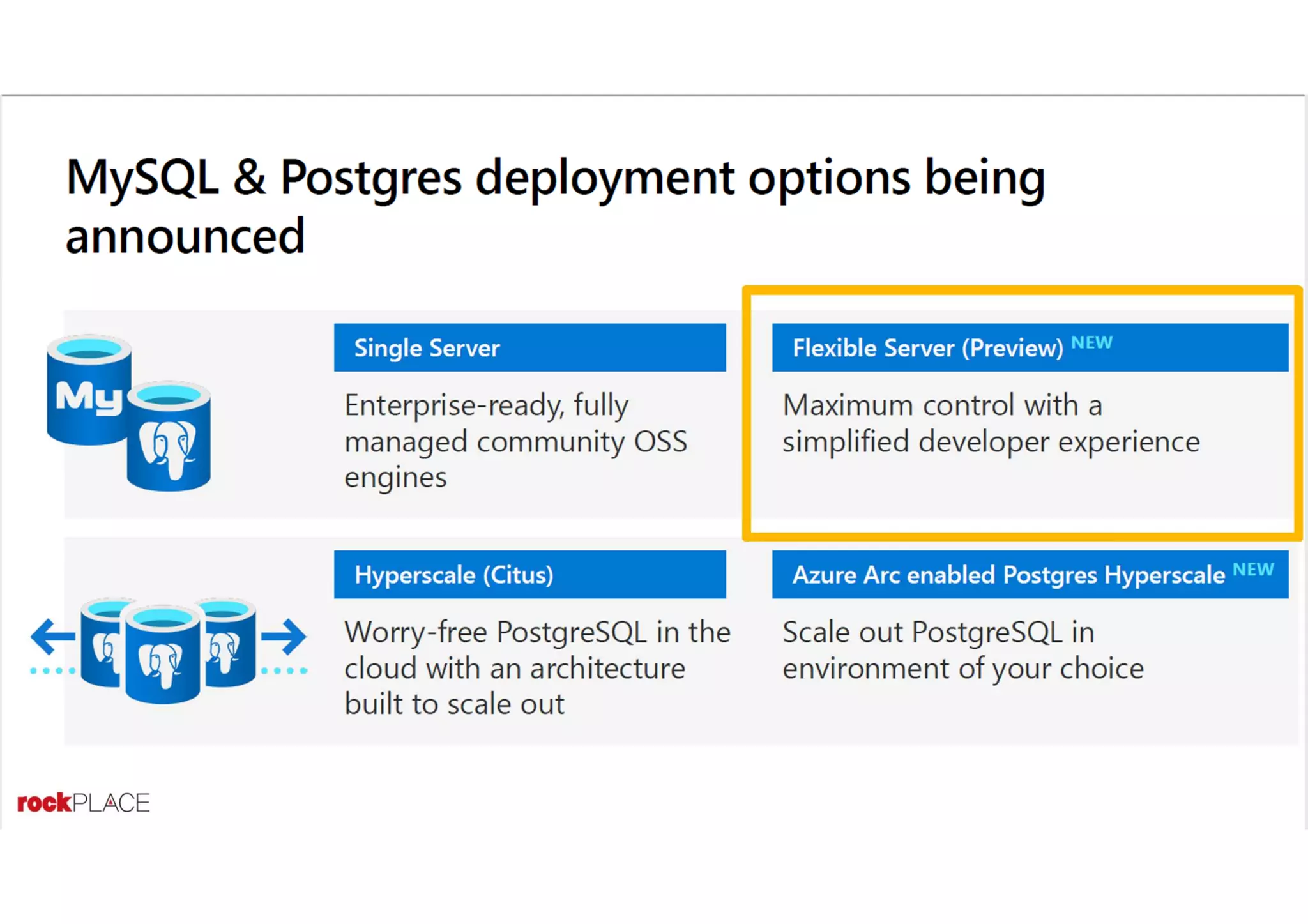Click the center cylinder of the Hyperscale cluster
1308x924 pixels.
(x=163, y=654)
